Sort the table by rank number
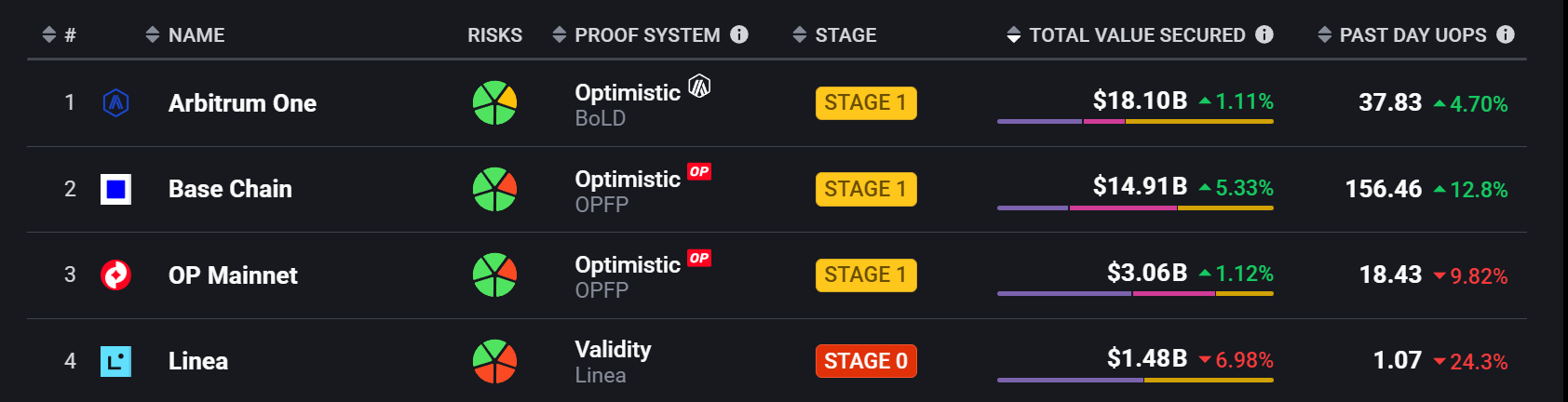 (x=60, y=35)
